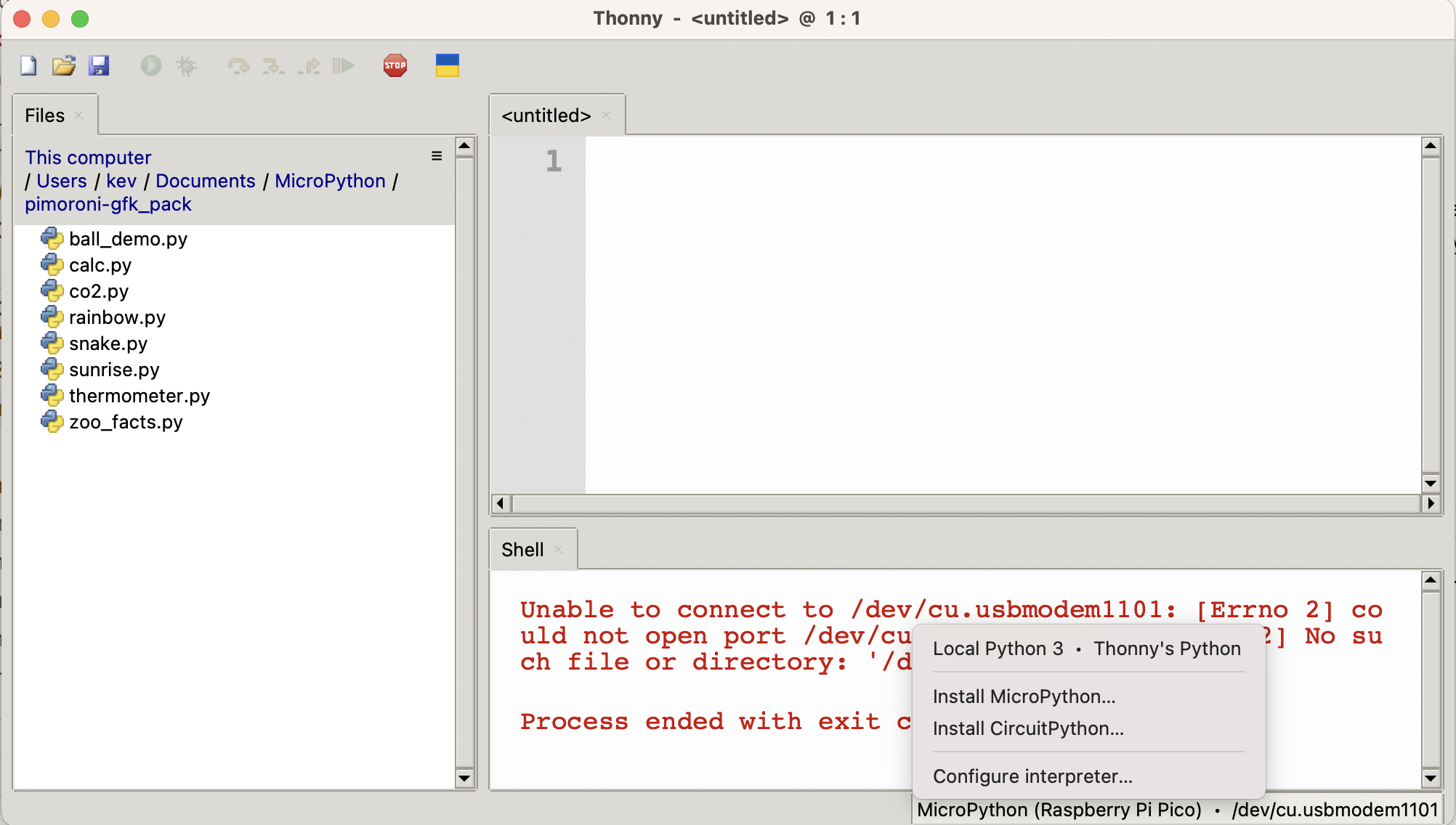This screenshot has height=825, width=1456.
Task: Close the Files tab
Action: pos(79,115)
